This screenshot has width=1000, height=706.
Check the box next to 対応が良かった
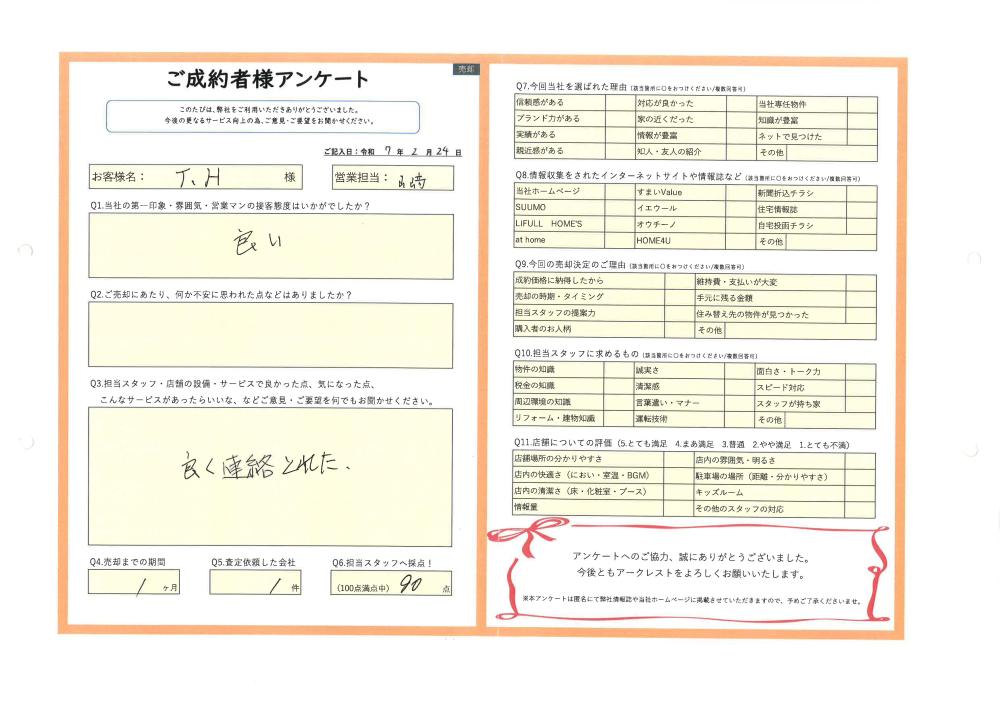(740, 103)
